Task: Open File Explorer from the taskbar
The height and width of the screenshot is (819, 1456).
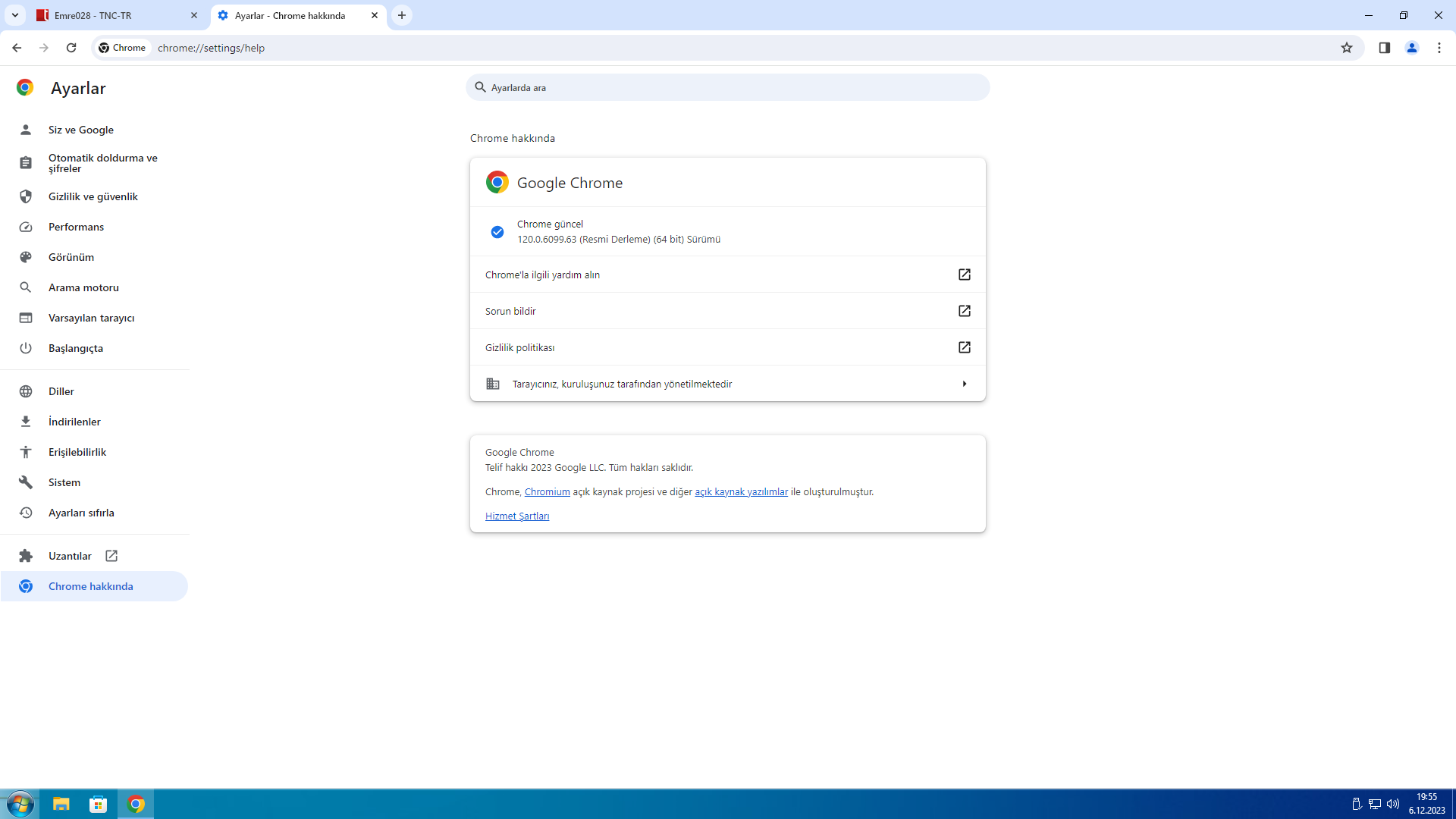Action: (x=61, y=804)
